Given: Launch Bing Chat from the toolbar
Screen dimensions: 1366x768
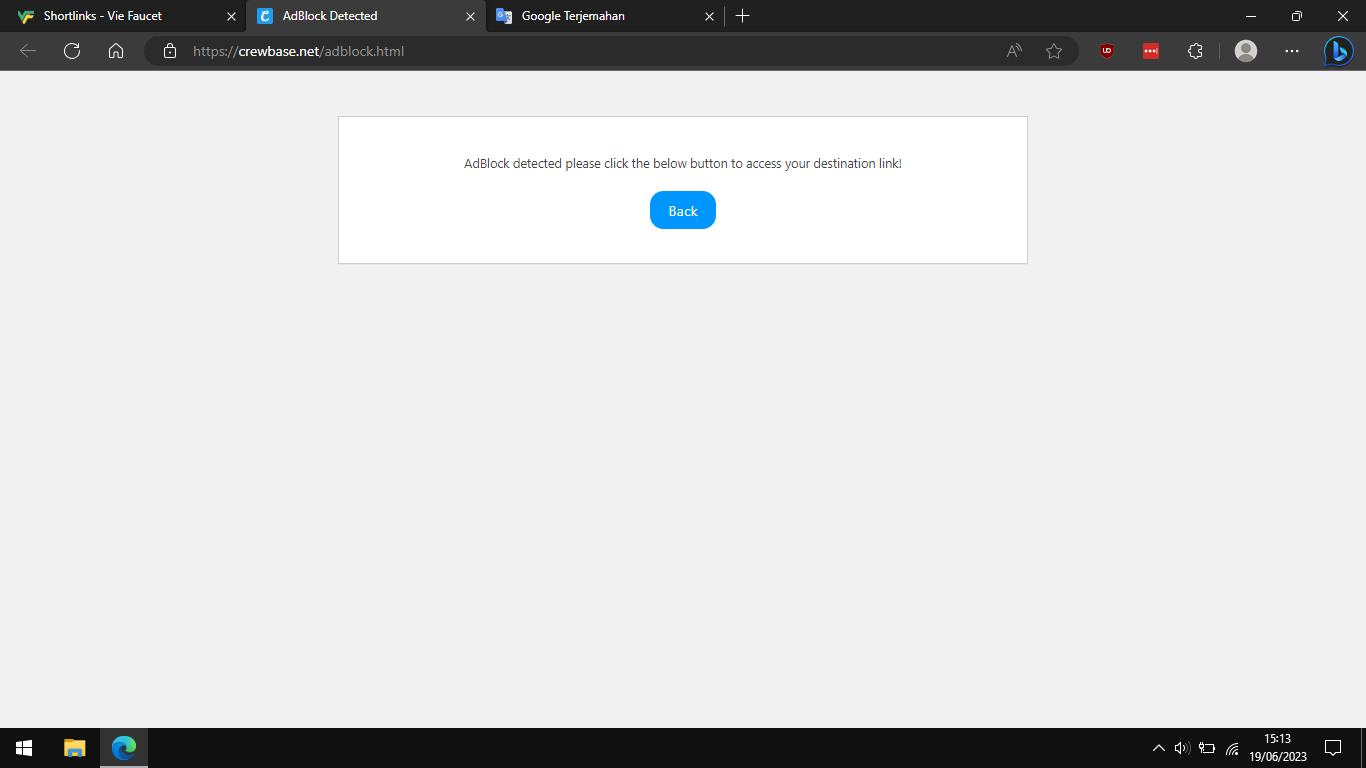Looking at the screenshot, I should [x=1339, y=51].
